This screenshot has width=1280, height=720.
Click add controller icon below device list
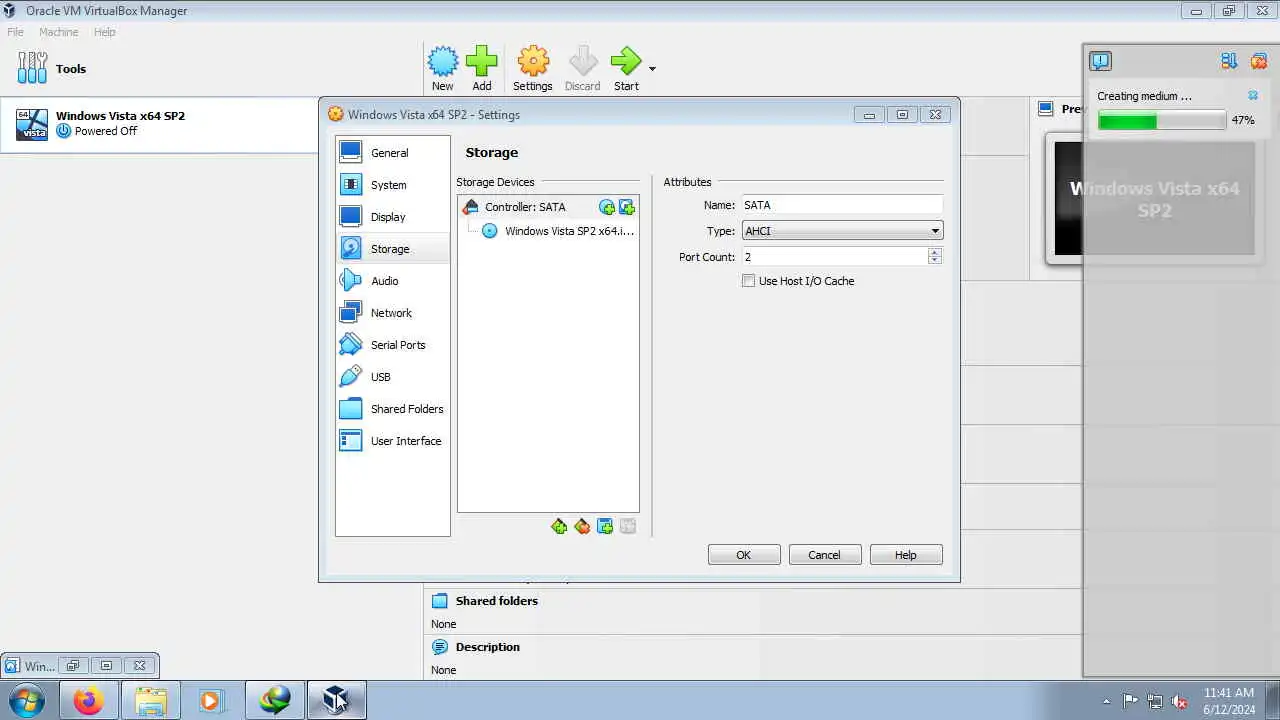pyautogui.click(x=559, y=527)
